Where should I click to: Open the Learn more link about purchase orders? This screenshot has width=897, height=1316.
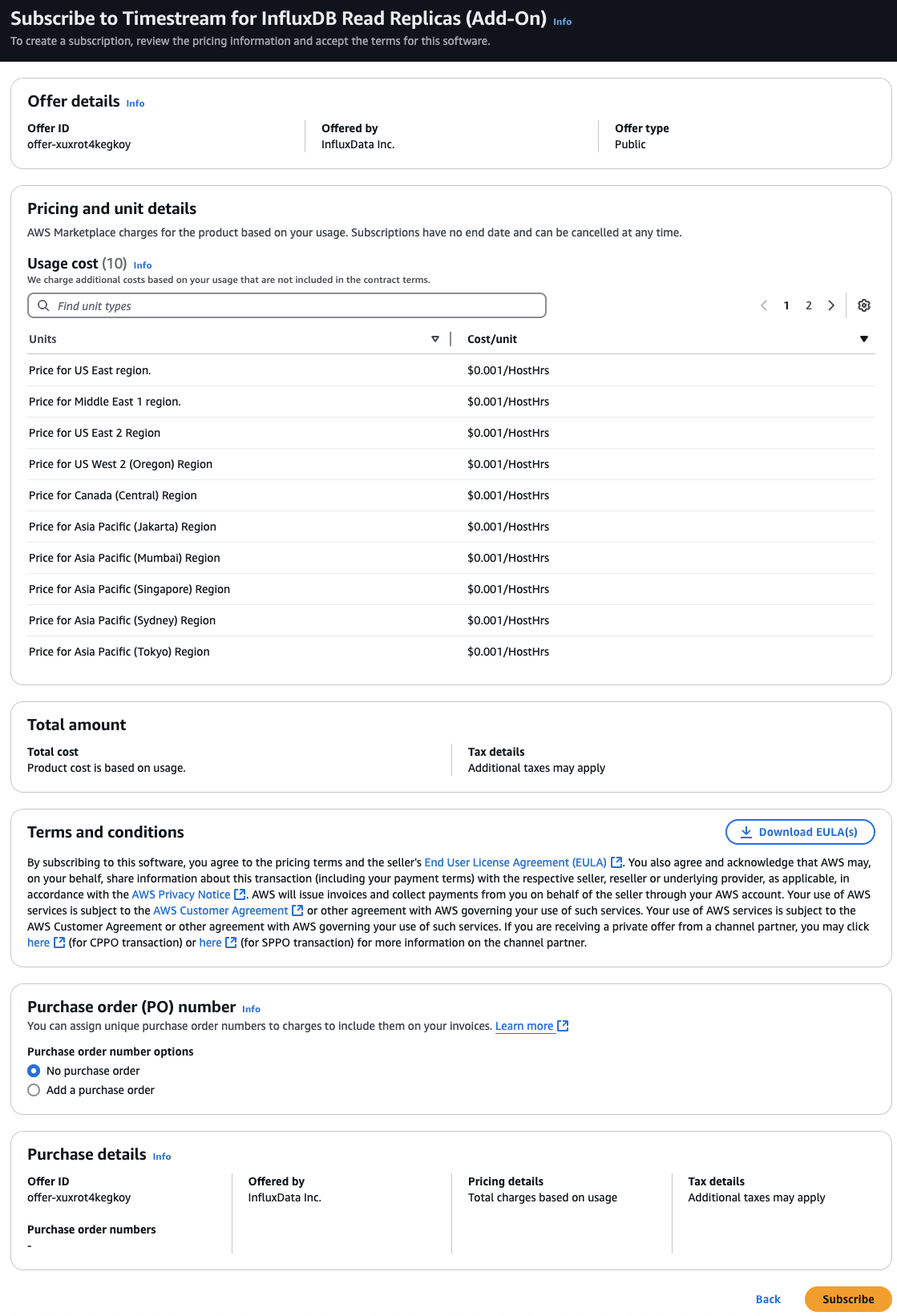(524, 1026)
